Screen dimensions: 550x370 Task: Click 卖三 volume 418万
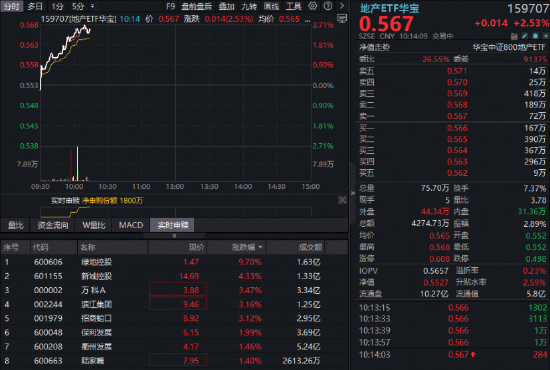click(534, 94)
